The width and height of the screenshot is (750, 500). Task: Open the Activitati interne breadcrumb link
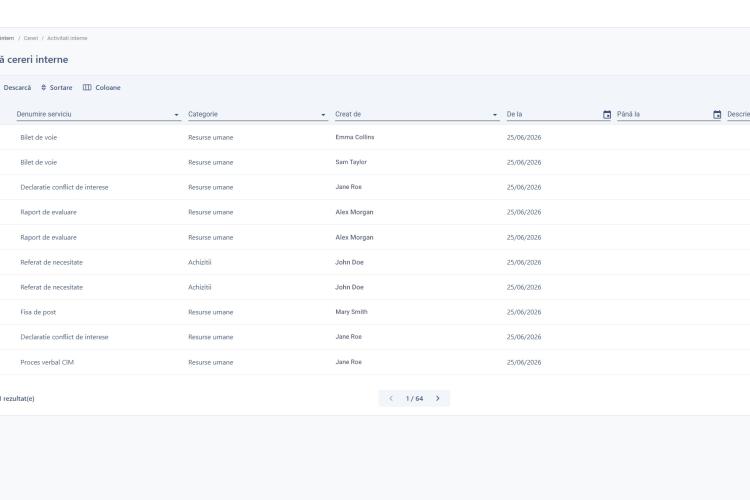click(67, 38)
